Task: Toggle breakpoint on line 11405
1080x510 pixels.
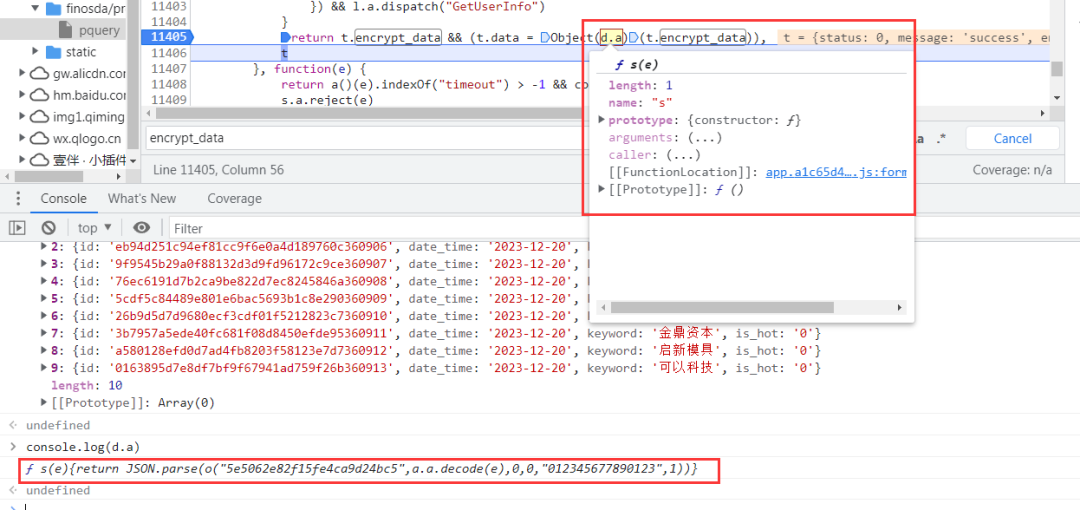Action: click(168, 37)
